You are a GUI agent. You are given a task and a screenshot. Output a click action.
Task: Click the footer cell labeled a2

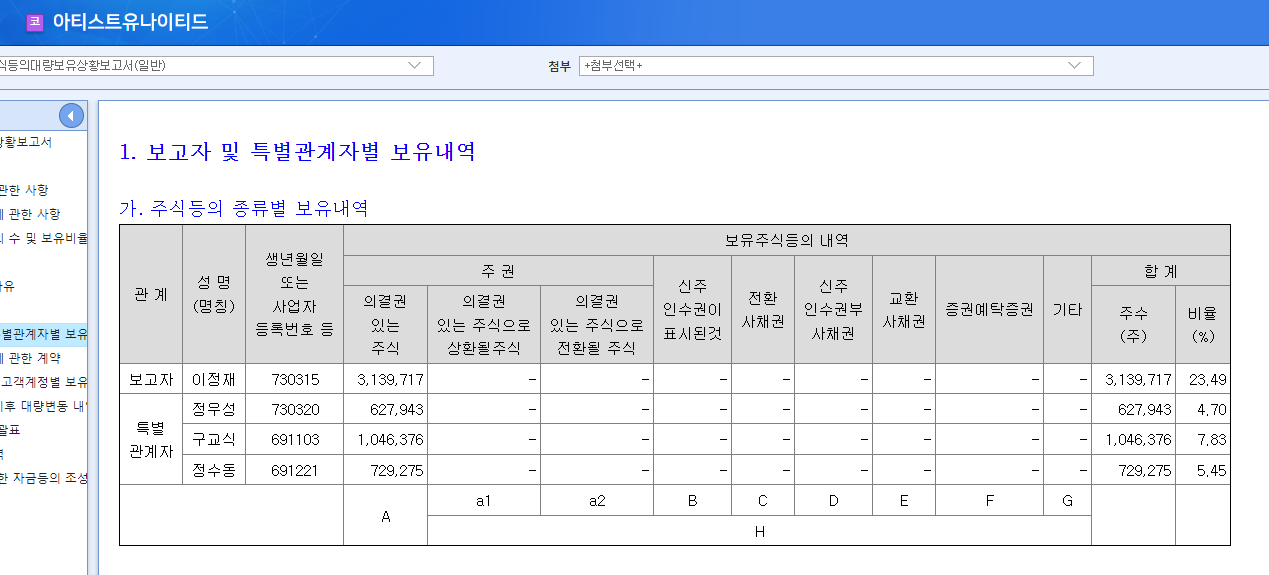point(597,501)
